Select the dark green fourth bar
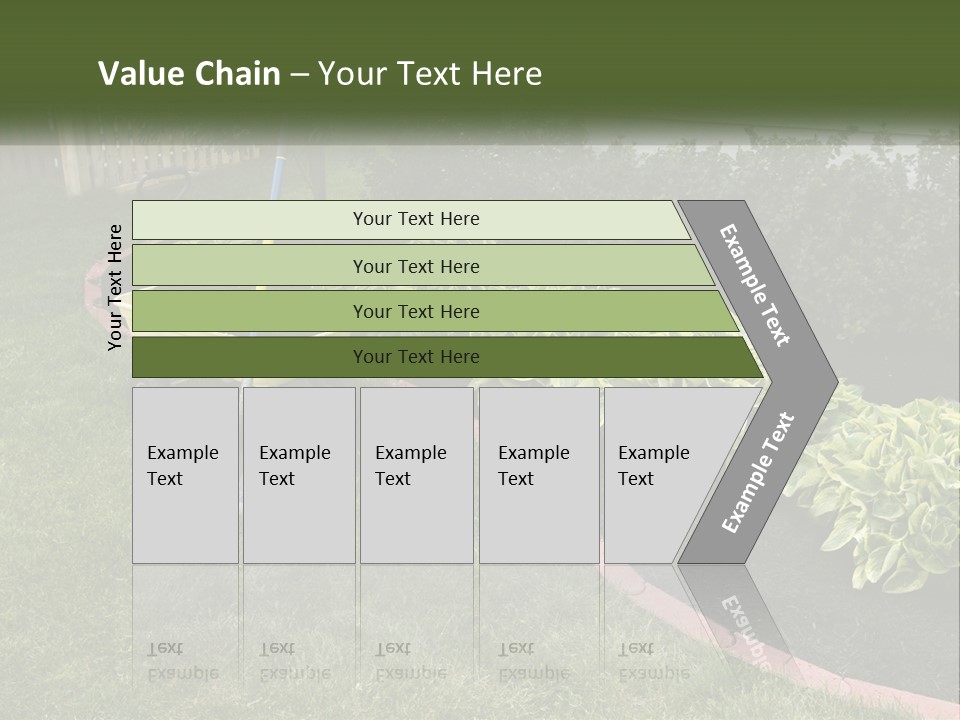 coord(447,357)
